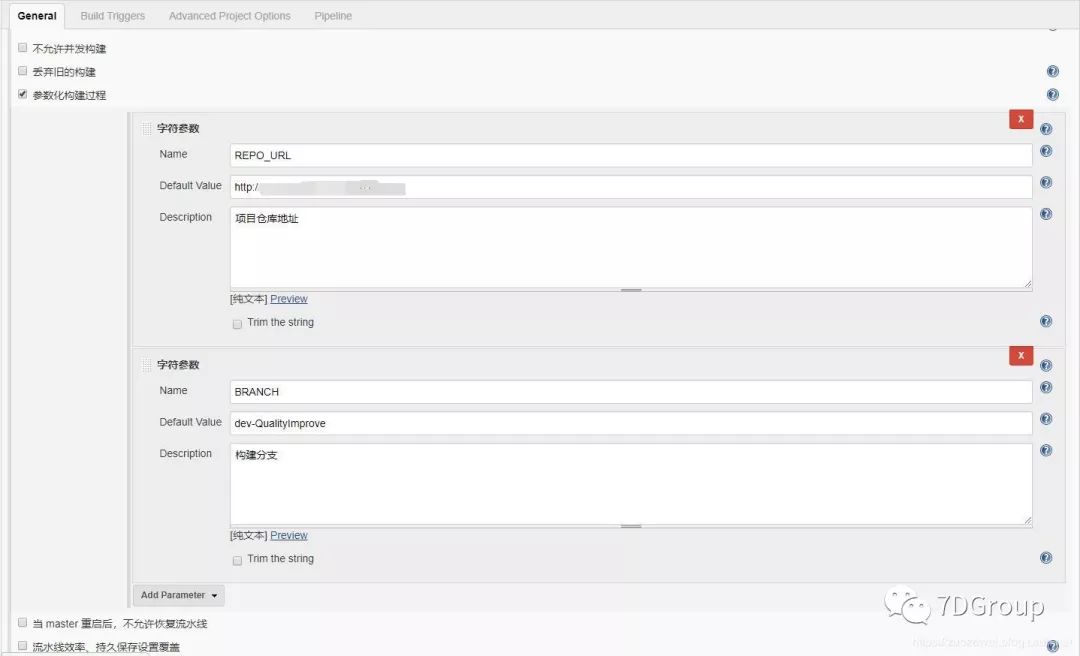Screen dimensions: 1080x656
Task: Focus the BRANCH Name input
Action: [x=631, y=391]
